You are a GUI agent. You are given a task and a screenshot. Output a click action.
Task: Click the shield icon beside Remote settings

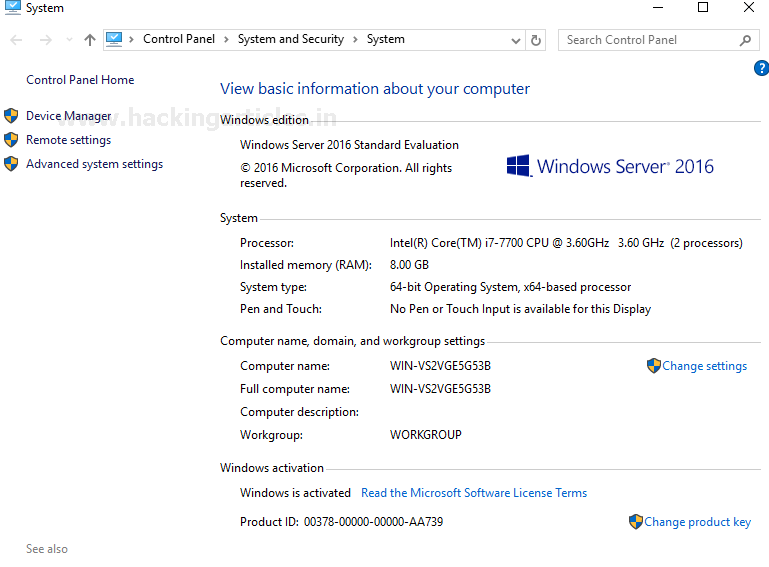[x=11, y=140]
